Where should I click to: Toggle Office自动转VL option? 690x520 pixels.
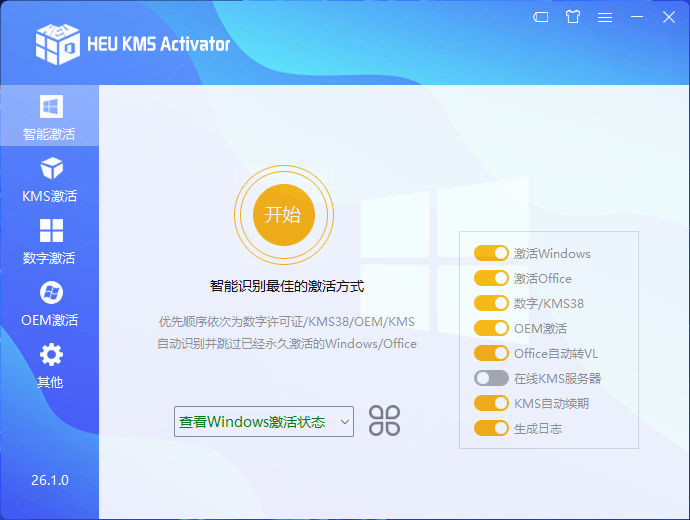(x=491, y=353)
